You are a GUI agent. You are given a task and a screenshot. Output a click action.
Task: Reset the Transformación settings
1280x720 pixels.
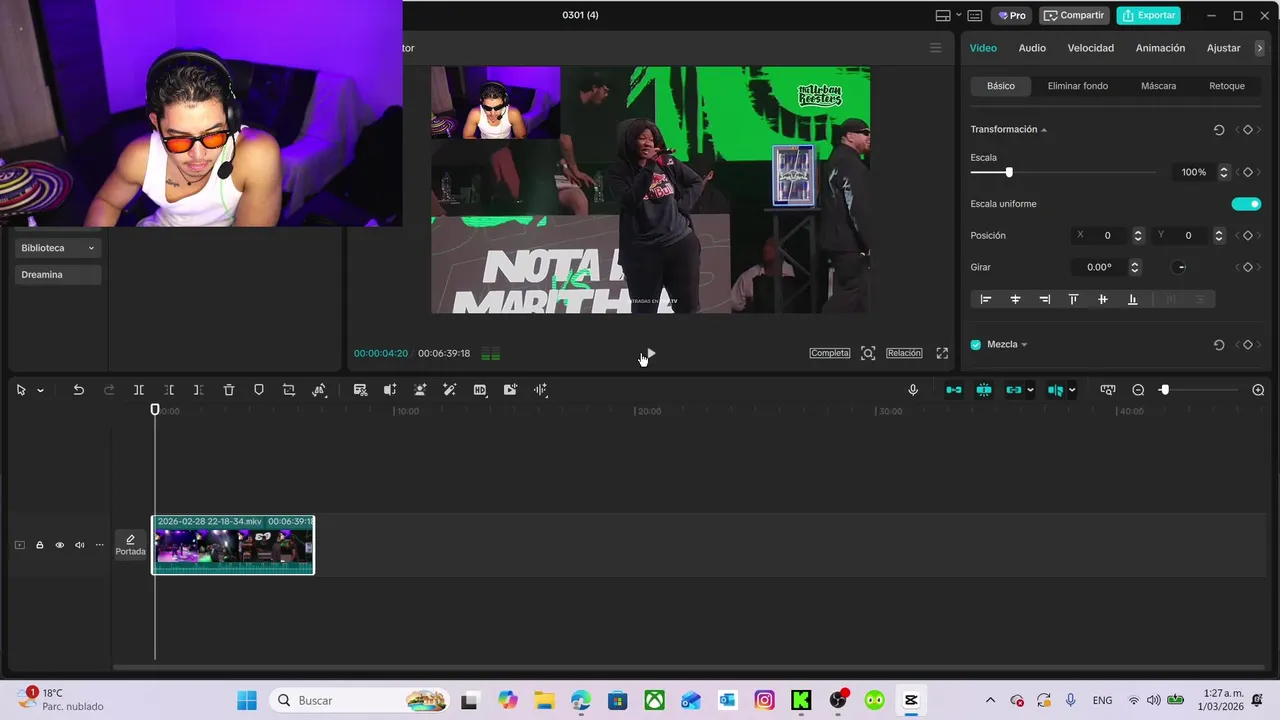(1219, 130)
